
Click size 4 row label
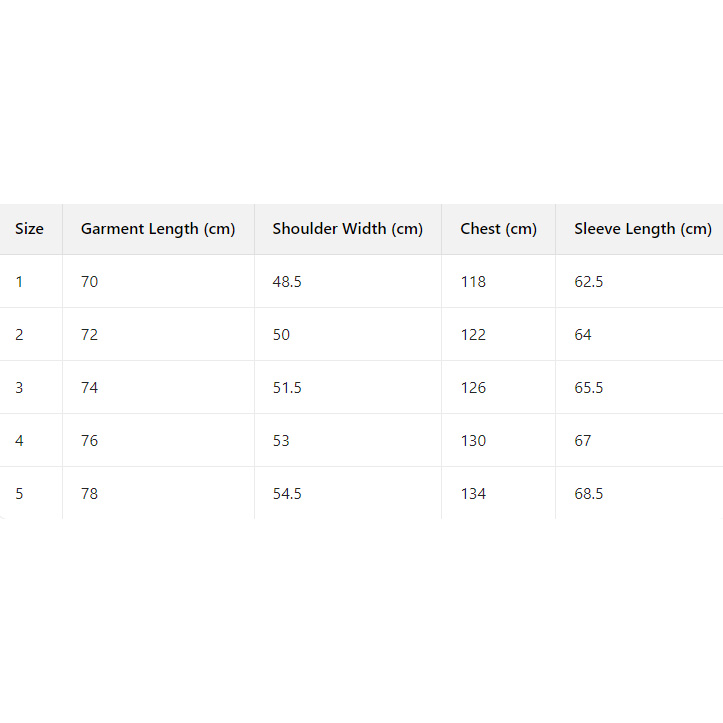click(x=19, y=441)
